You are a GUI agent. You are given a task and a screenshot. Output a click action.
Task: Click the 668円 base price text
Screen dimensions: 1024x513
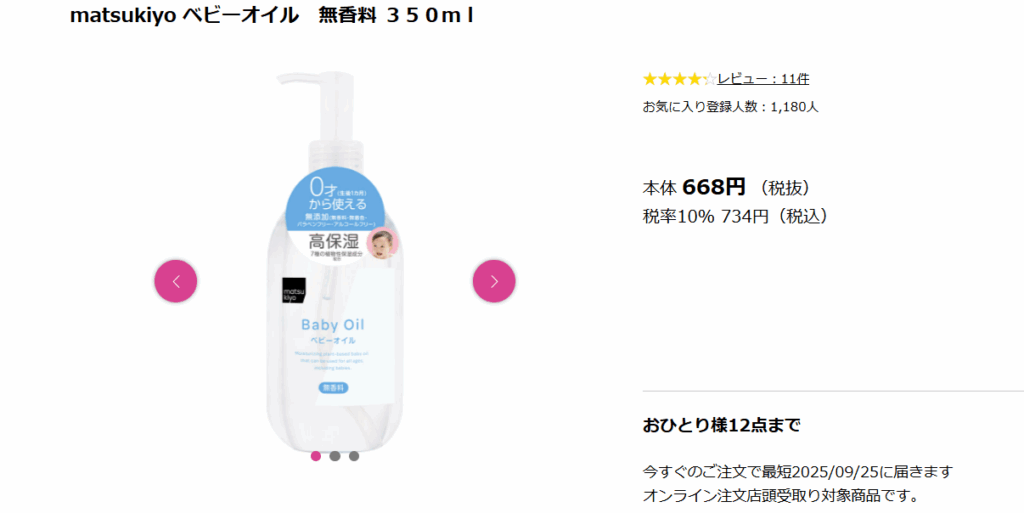pyautogui.click(x=714, y=187)
